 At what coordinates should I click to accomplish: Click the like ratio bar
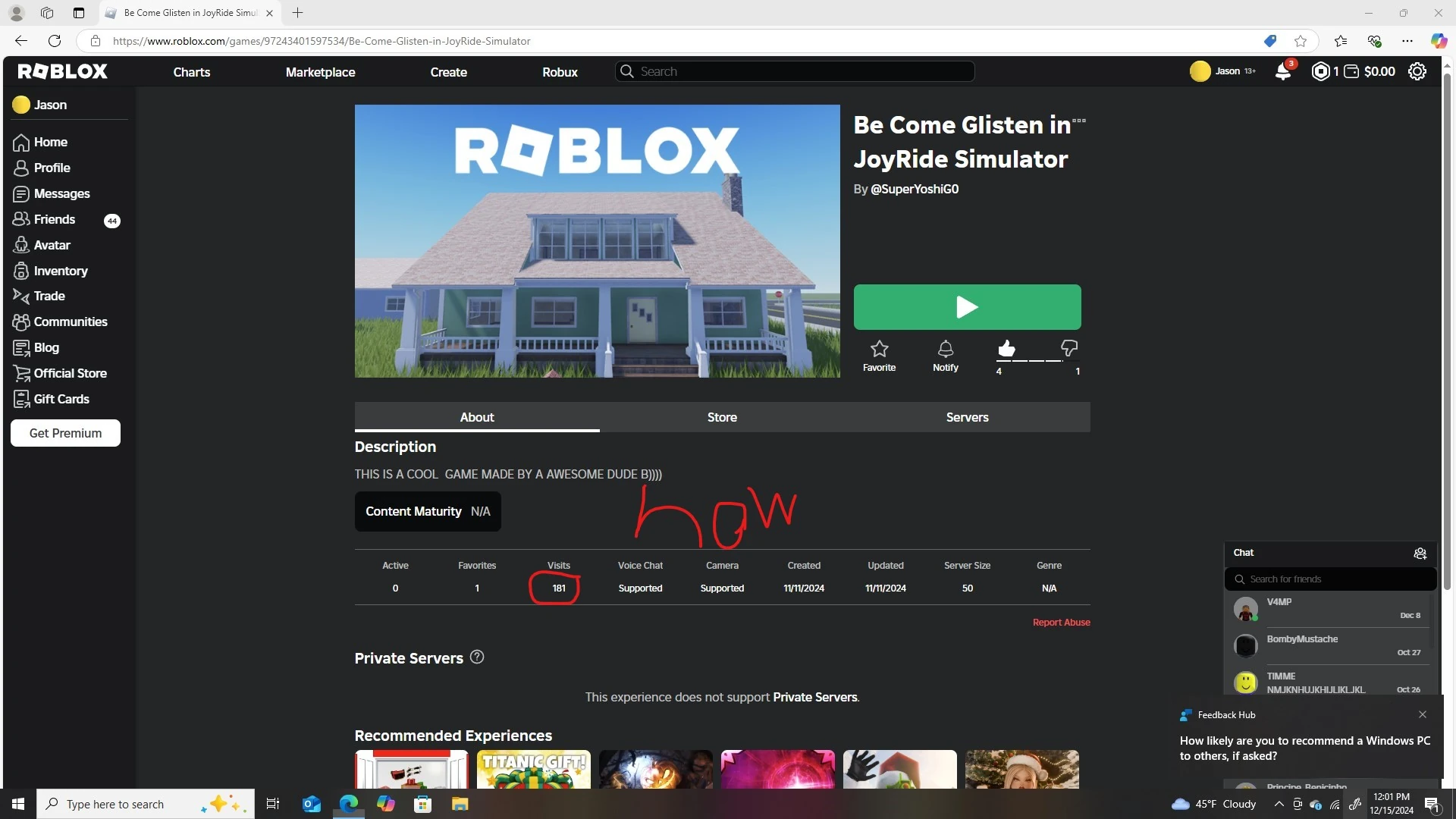1037,362
